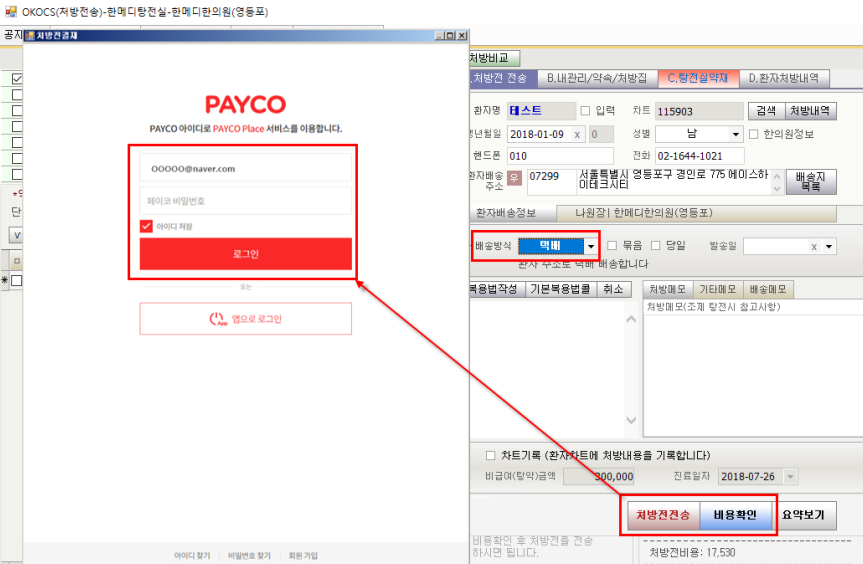Click the 차트 number field 115903

tap(699, 111)
